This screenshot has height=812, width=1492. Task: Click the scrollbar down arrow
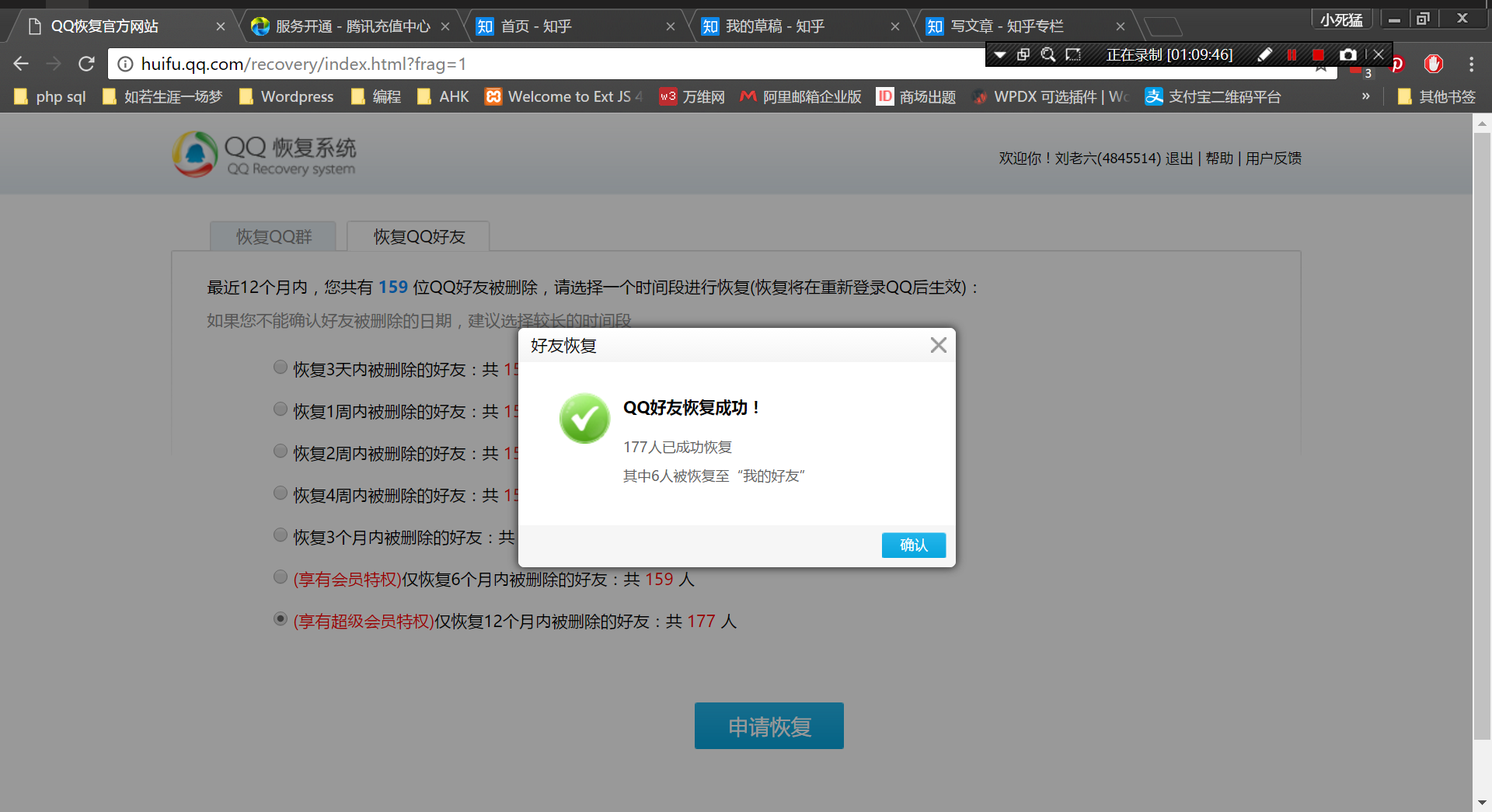point(1482,803)
